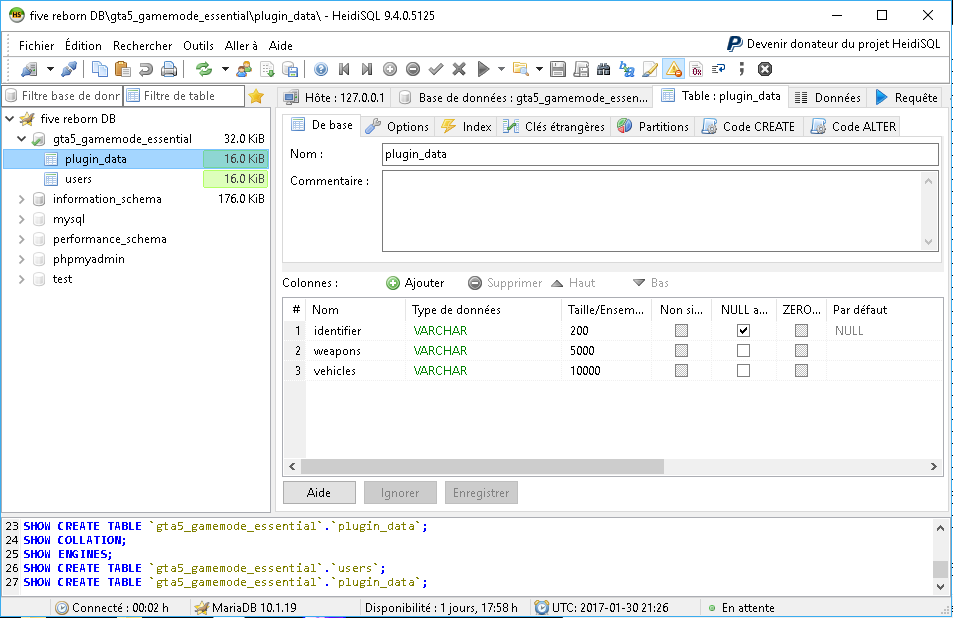Click the Delete row minus icon
Viewport: 953px width, 618px height.
[x=413, y=69]
